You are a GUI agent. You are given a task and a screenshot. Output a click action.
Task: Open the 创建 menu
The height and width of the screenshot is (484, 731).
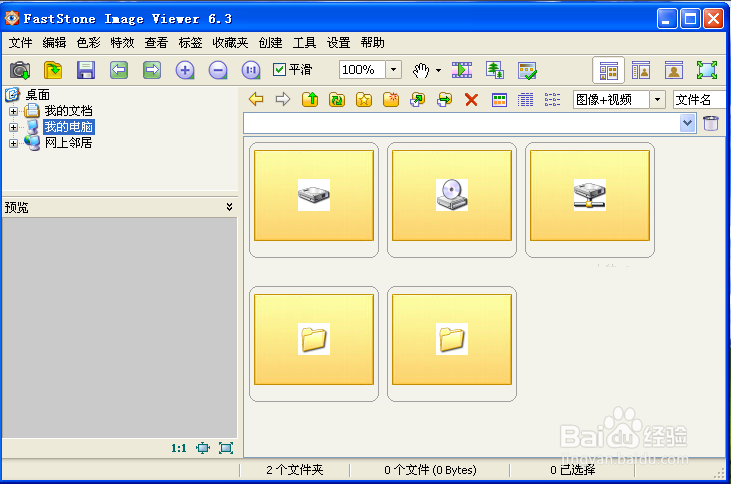(270, 43)
